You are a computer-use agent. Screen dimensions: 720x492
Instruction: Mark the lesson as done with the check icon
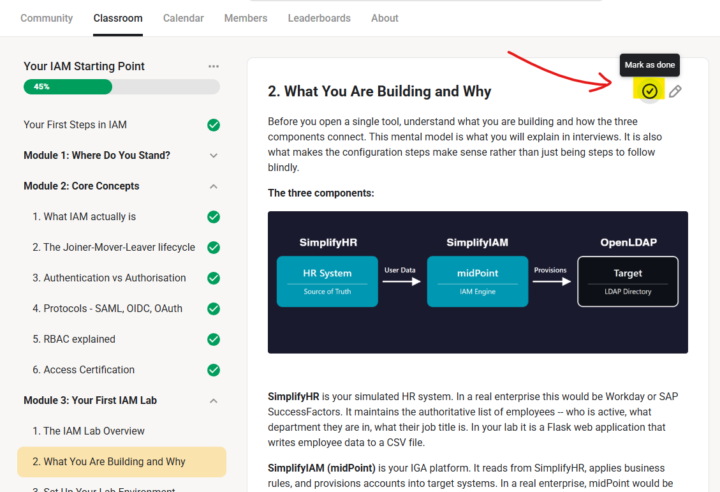click(x=649, y=91)
